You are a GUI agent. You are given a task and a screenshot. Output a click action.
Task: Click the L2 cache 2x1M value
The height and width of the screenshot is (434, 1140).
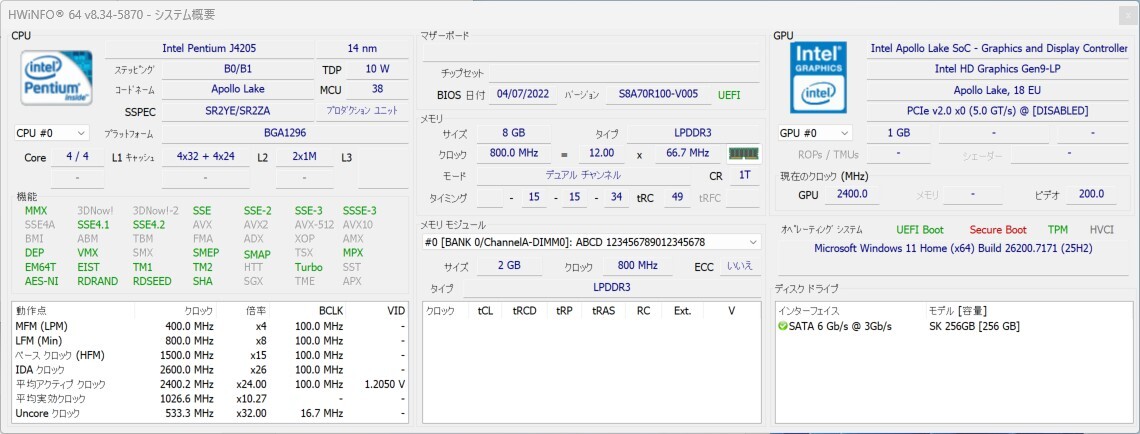[x=305, y=156]
